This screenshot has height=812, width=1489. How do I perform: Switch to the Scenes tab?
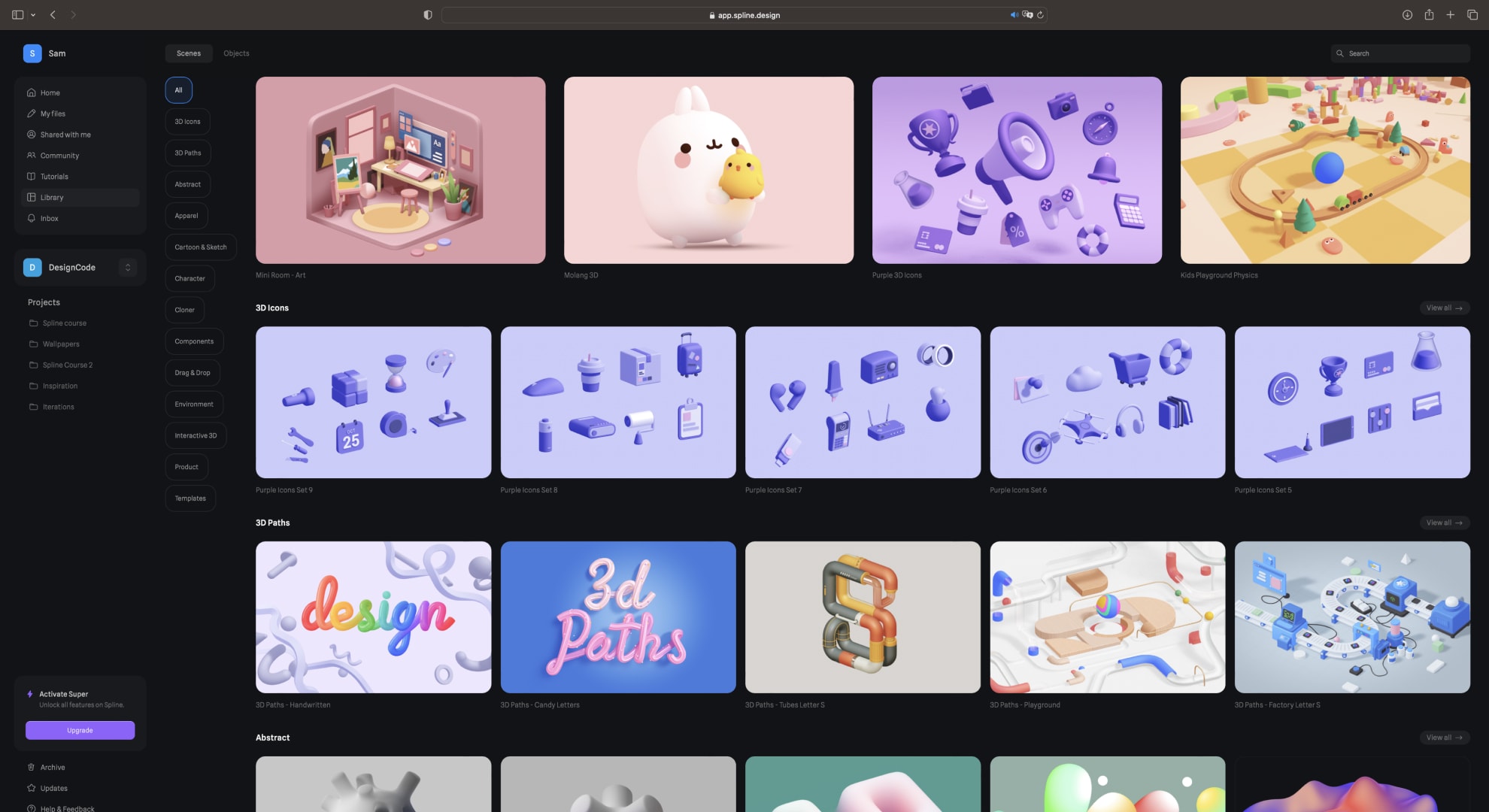pyautogui.click(x=189, y=53)
